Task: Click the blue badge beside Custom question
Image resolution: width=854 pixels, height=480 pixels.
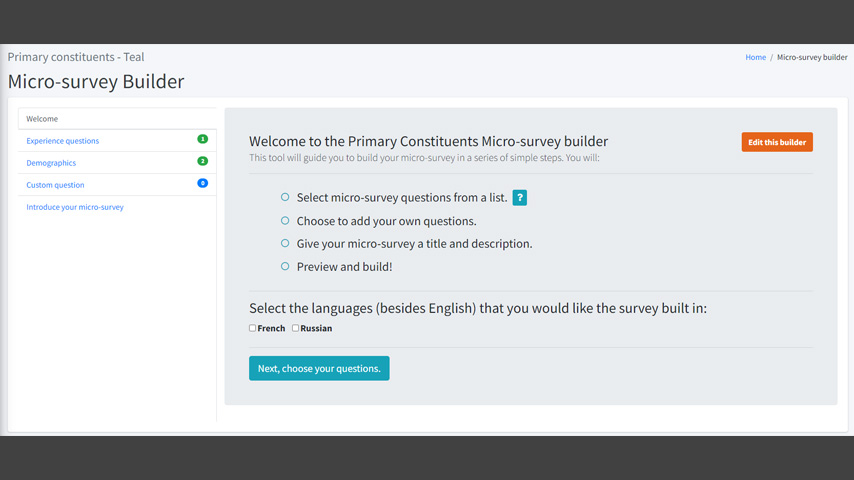Action: click(x=203, y=183)
